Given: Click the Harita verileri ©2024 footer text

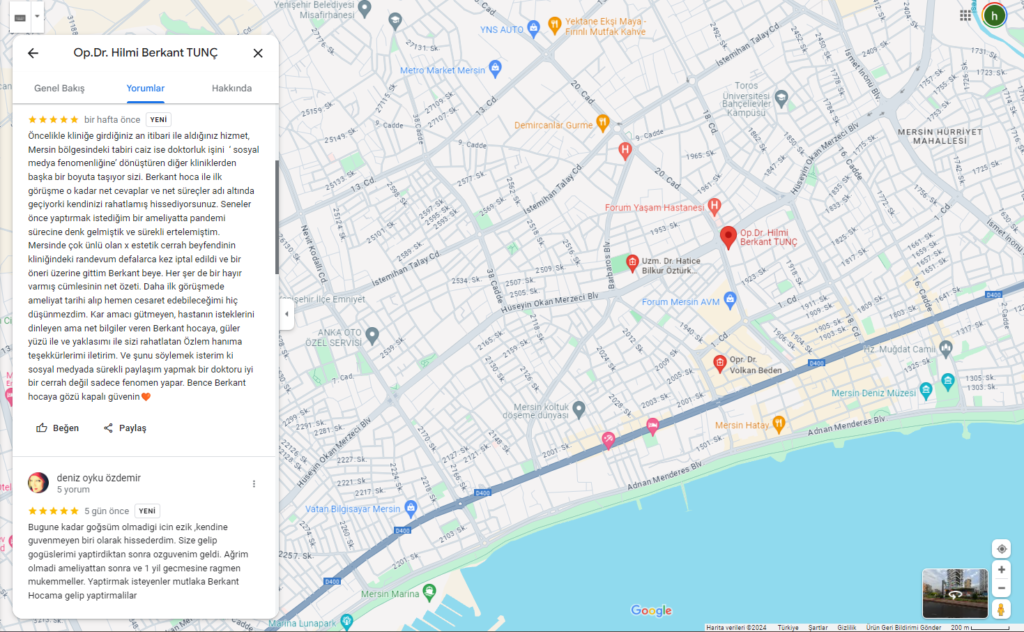Looking at the screenshot, I should click(x=736, y=627).
